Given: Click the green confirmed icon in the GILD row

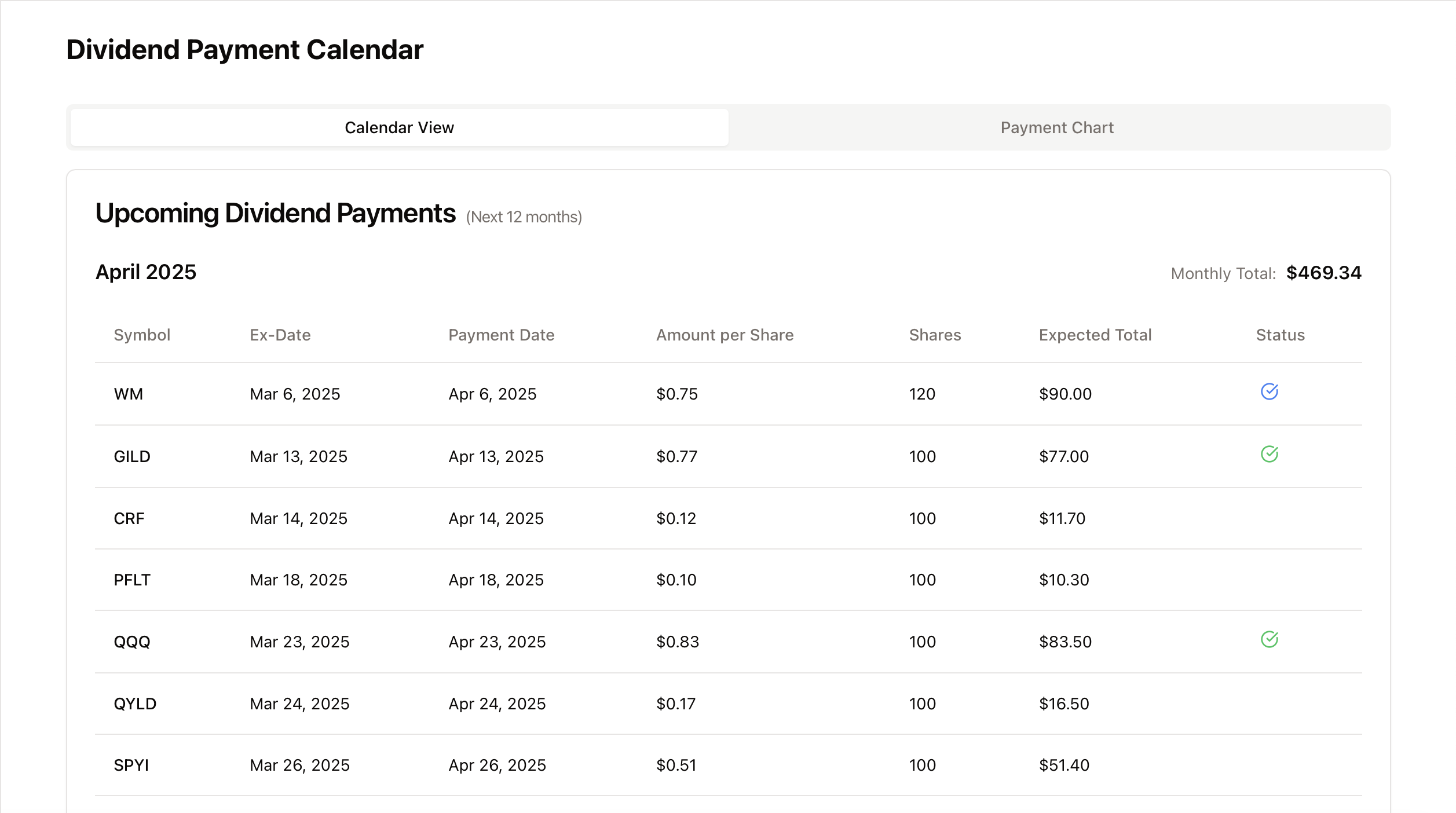Looking at the screenshot, I should (1268, 455).
